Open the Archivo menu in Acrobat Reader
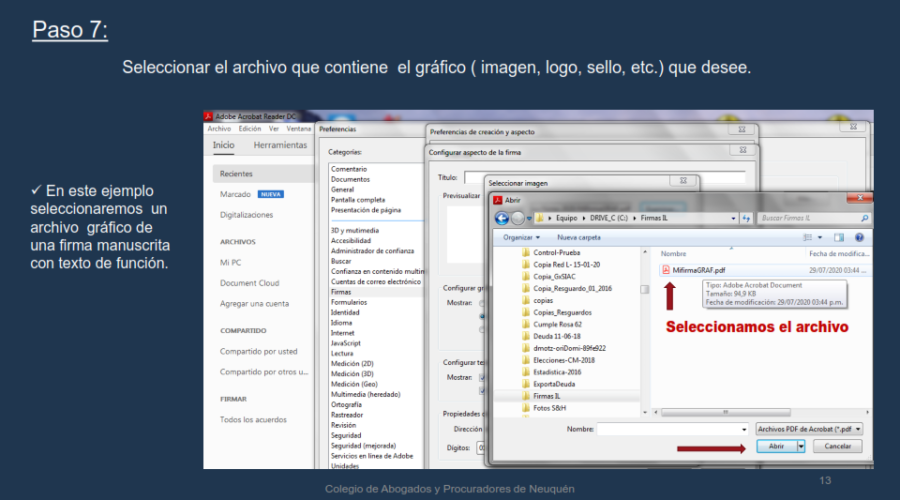 219,129
